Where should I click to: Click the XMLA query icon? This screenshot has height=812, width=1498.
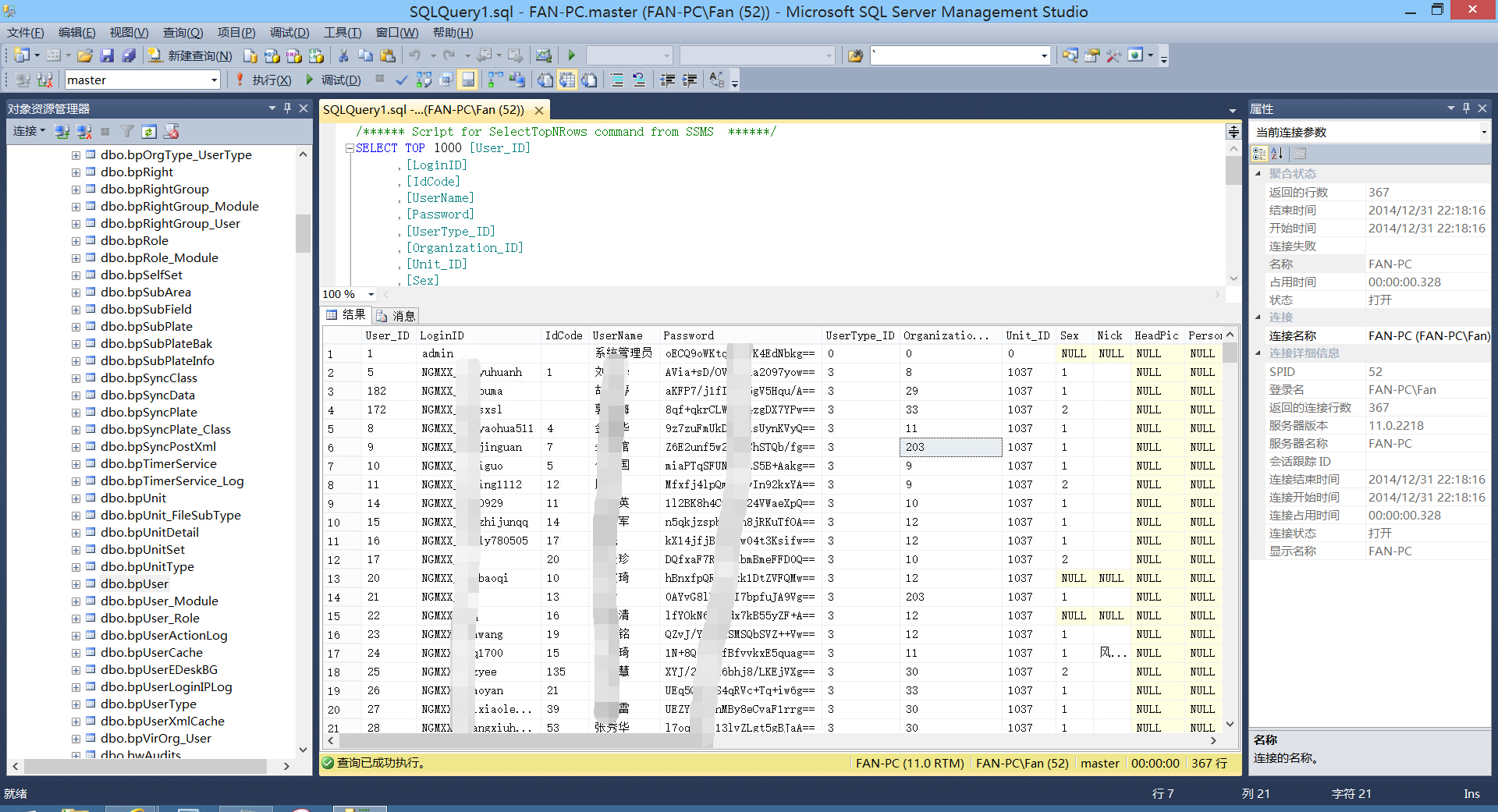coord(316,55)
